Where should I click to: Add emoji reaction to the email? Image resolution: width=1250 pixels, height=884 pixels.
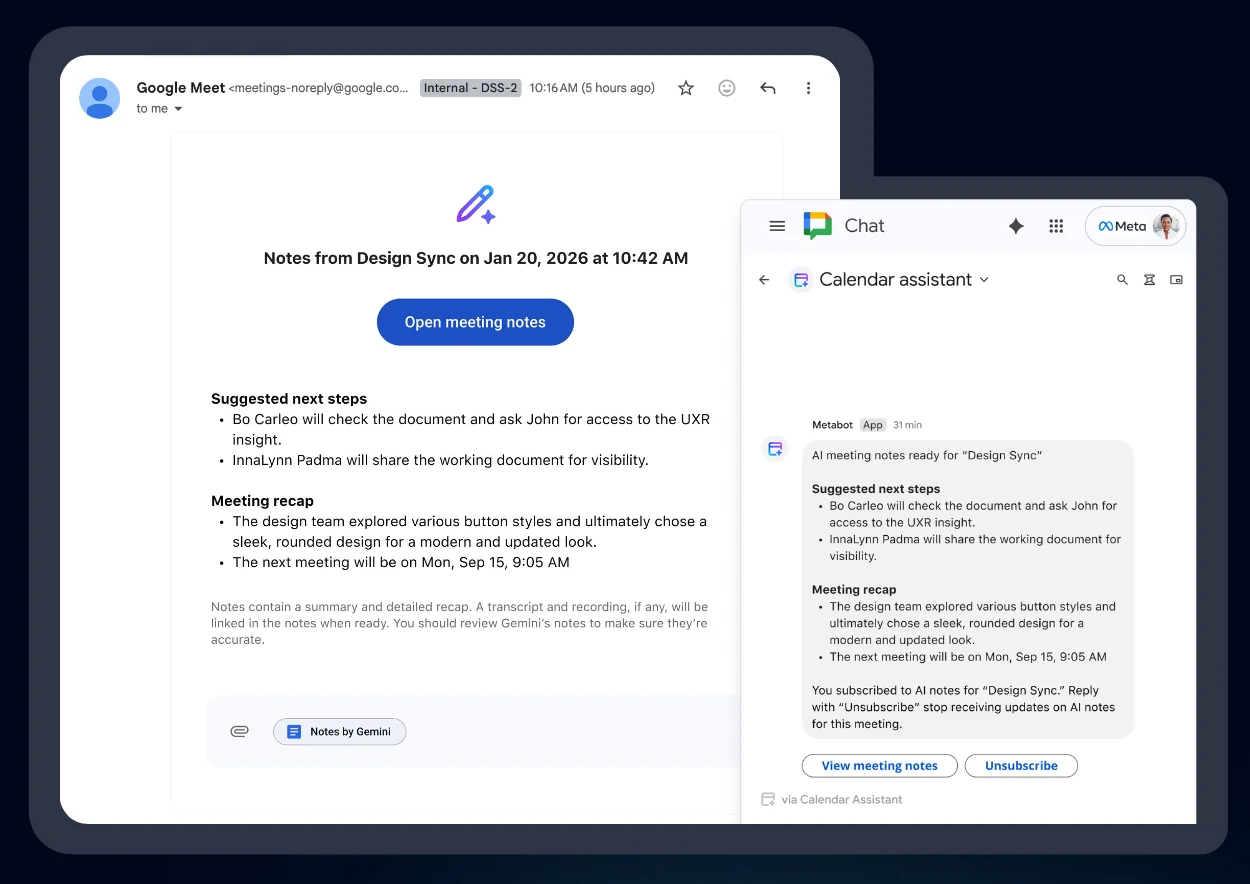pyautogui.click(x=727, y=88)
